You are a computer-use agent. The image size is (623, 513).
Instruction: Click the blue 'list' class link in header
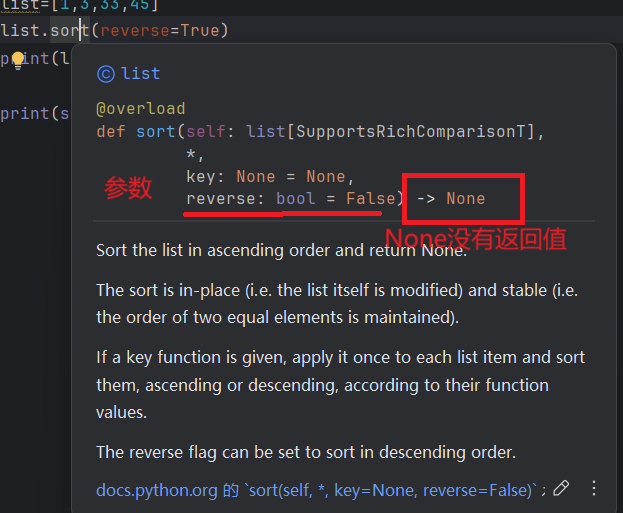click(140, 73)
